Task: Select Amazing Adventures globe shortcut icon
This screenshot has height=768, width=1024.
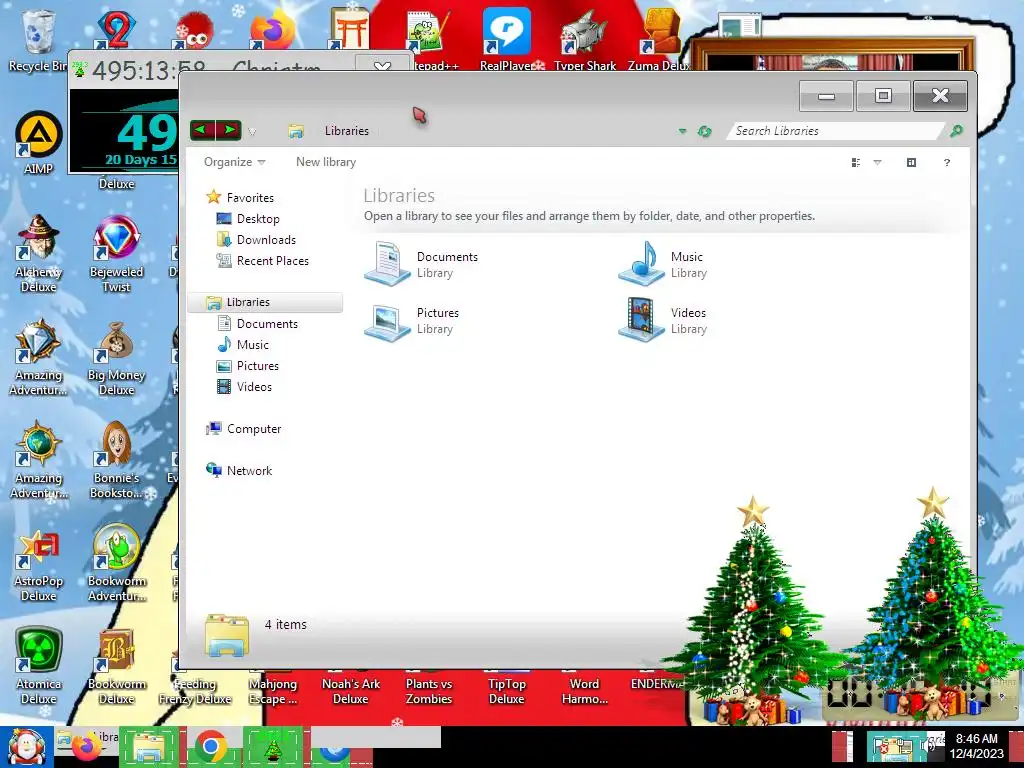Action: (39, 444)
